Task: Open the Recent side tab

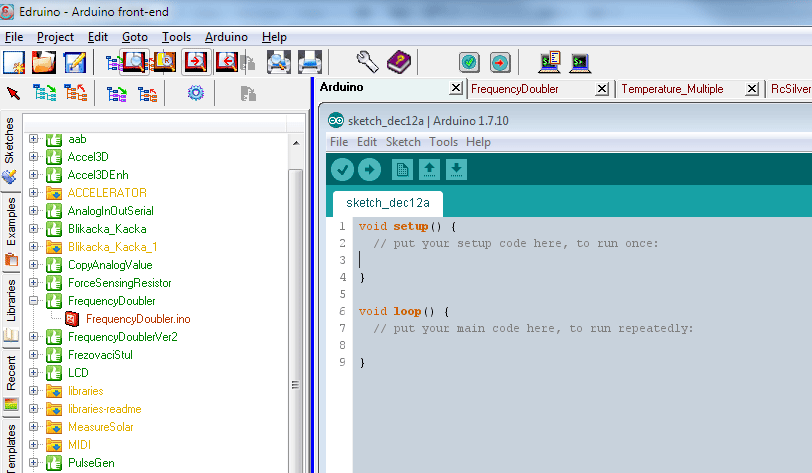Action: tap(11, 382)
